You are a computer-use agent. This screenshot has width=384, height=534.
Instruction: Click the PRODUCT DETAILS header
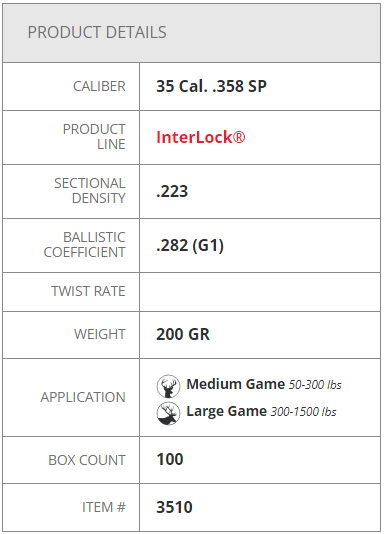pos(97,32)
